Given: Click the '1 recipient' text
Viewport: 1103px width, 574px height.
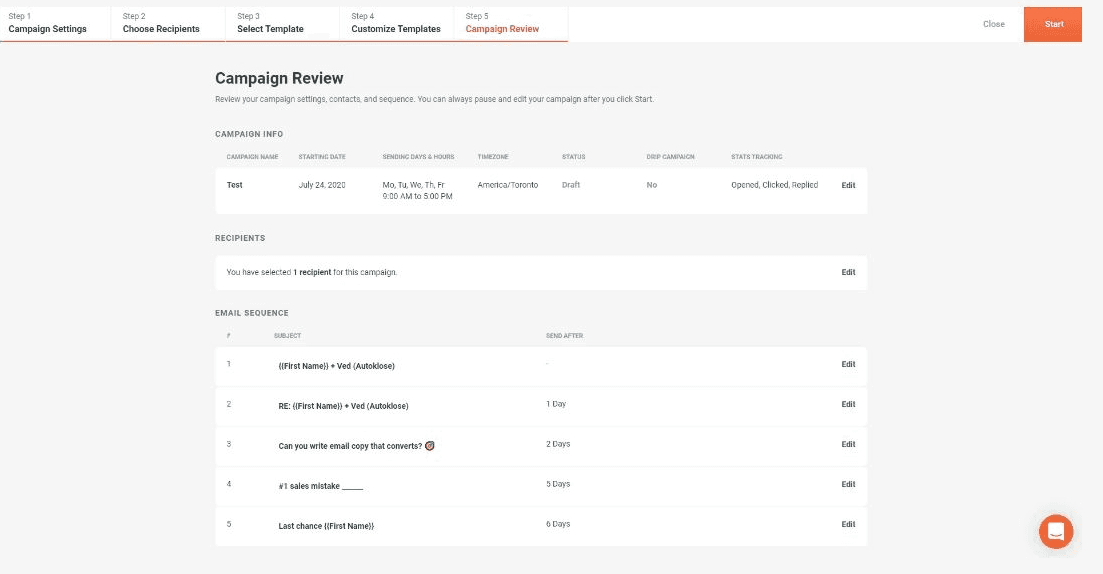Looking at the screenshot, I should (312, 272).
